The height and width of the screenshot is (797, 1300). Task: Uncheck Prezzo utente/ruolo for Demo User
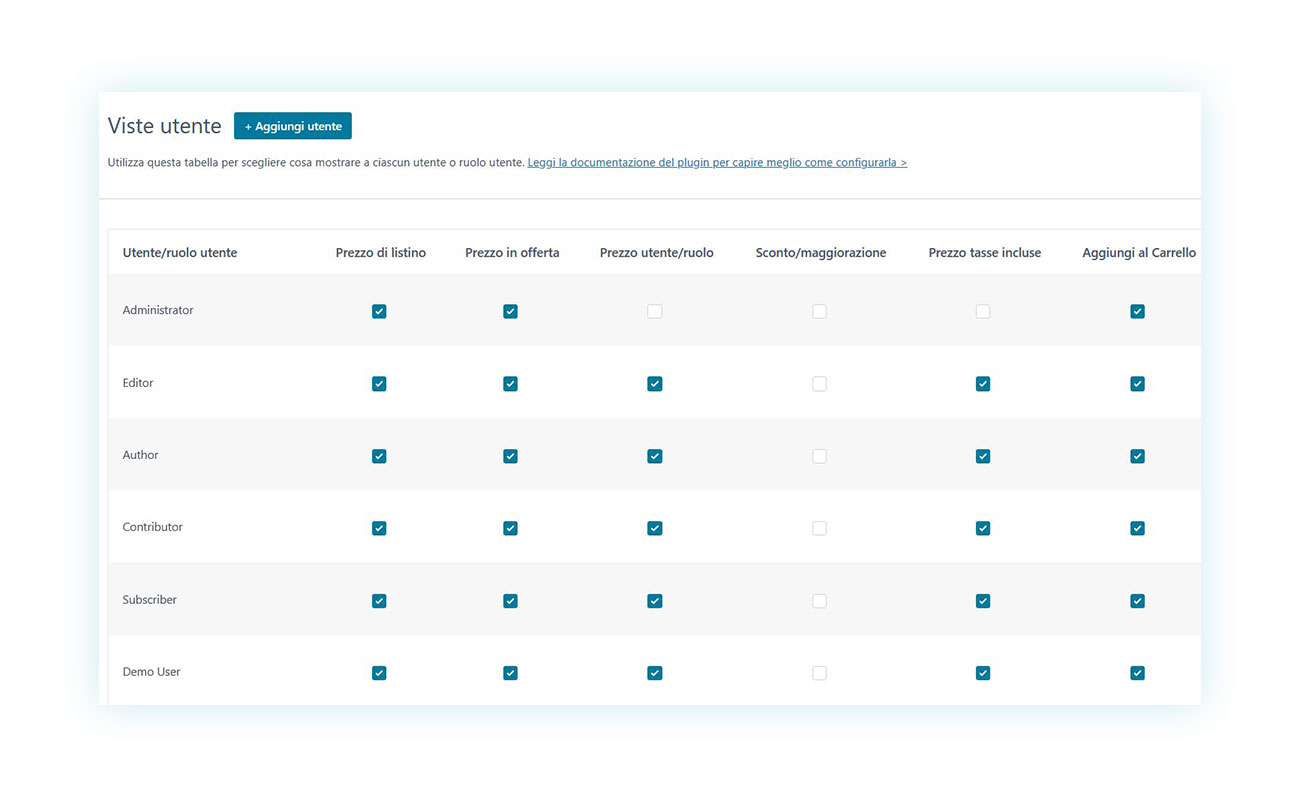[x=655, y=673]
